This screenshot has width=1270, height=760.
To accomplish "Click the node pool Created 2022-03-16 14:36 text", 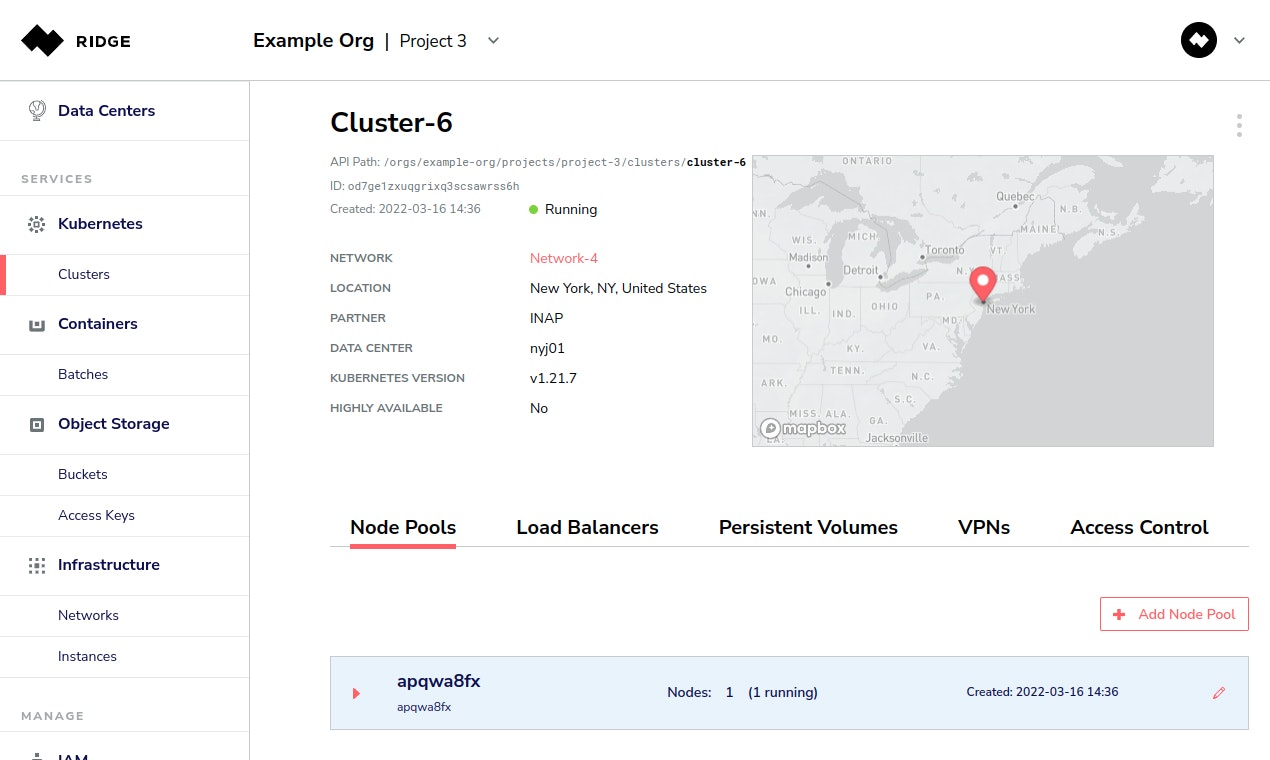I will coord(1042,692).
